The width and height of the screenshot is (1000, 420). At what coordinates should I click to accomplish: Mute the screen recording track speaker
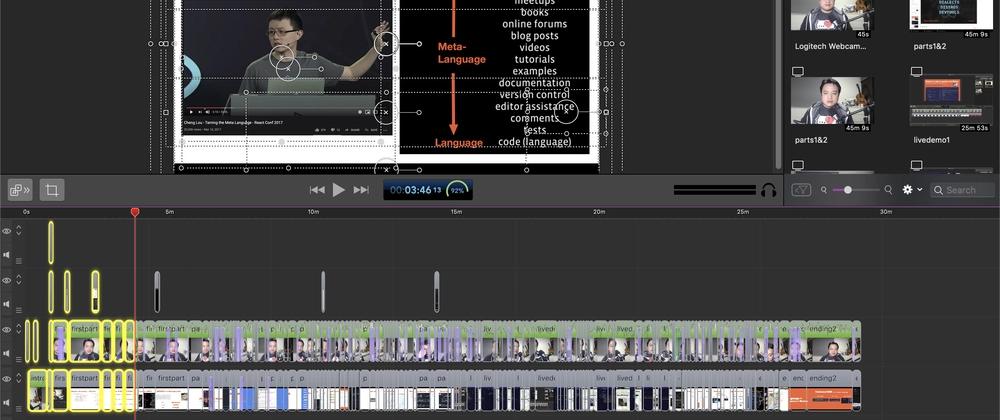pos(6,402)
